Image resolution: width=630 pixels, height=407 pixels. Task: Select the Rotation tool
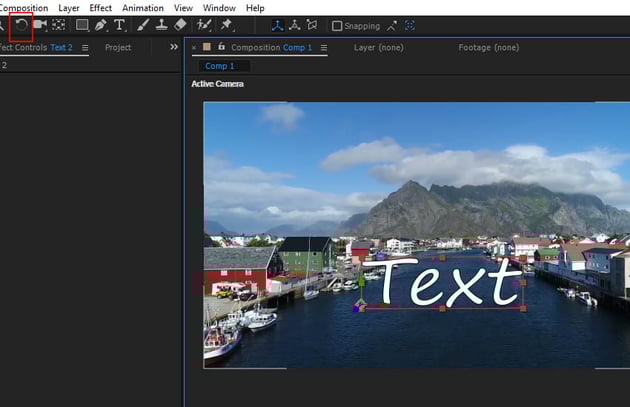pos(20,24)
